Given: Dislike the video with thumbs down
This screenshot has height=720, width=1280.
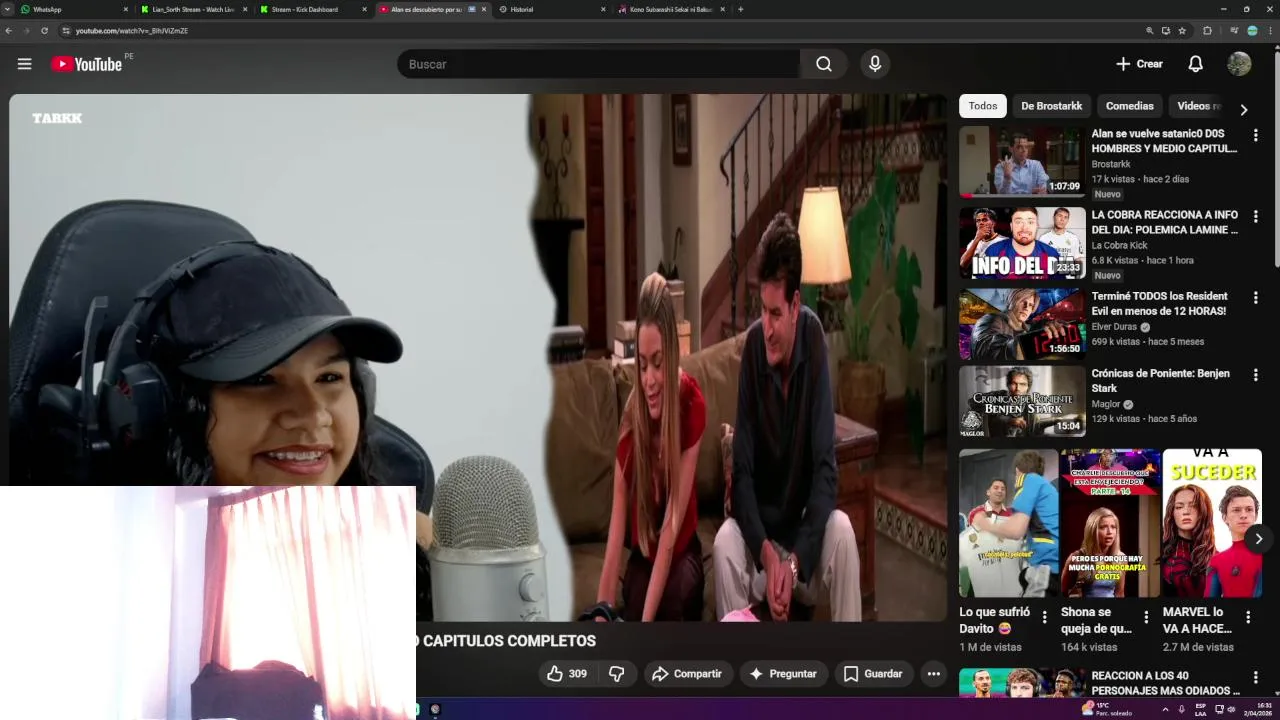Looking at the screenshot, I should point(617,674).
